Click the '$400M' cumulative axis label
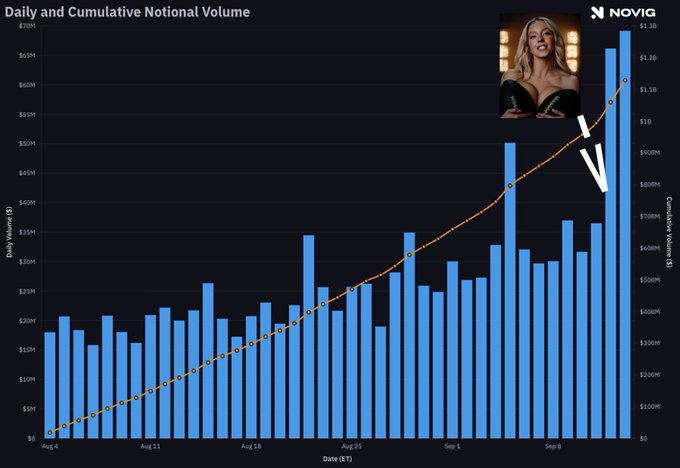 [x=650, y=311]
